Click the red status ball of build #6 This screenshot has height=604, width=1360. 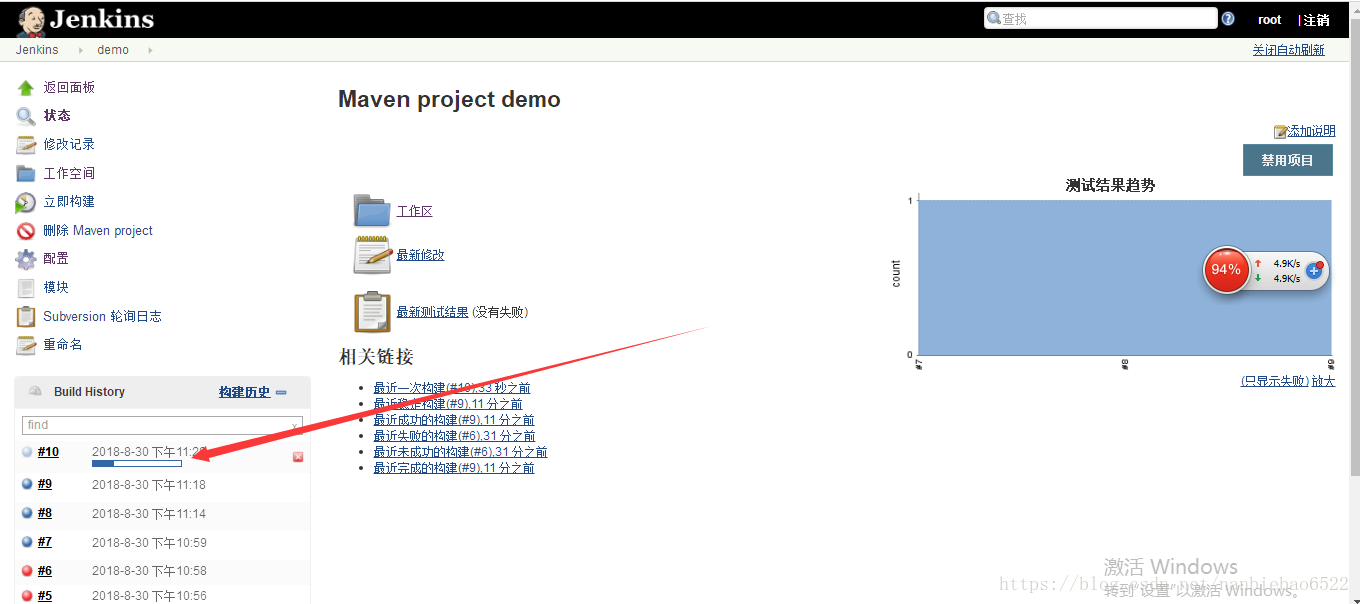click(27, 571)
